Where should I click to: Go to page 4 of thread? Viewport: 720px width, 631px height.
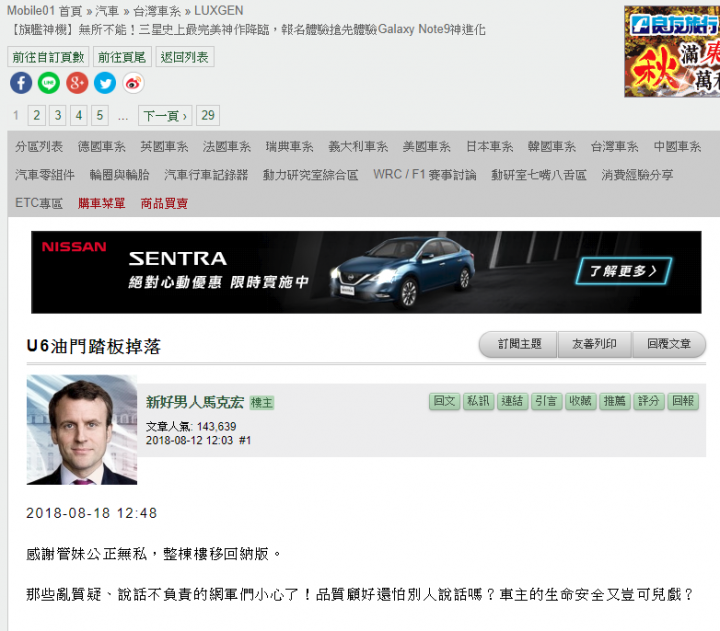coord(79,115)
